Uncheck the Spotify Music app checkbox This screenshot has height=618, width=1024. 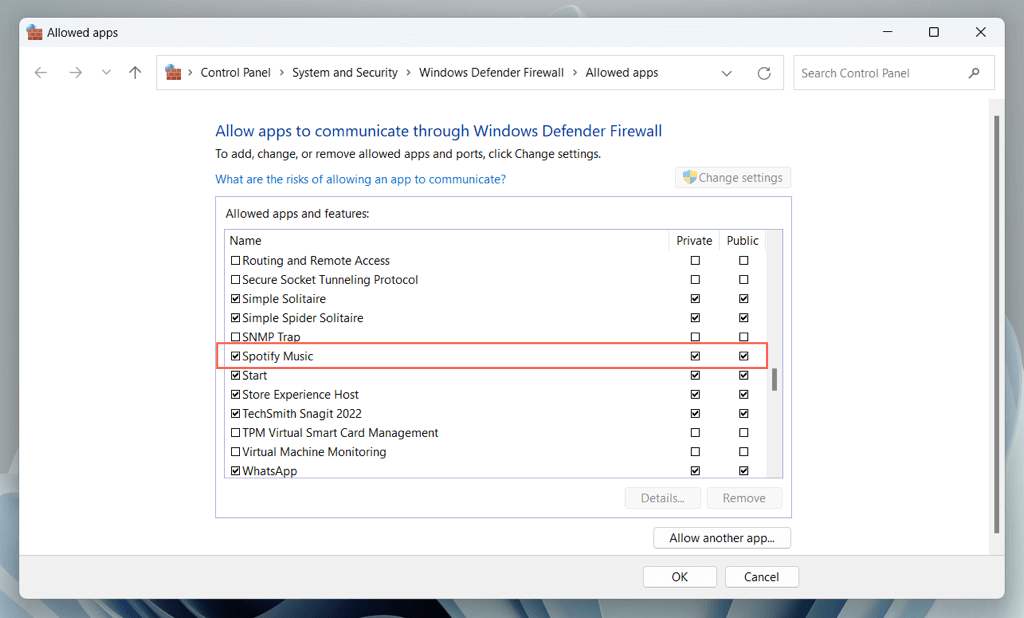coord(235,356)
